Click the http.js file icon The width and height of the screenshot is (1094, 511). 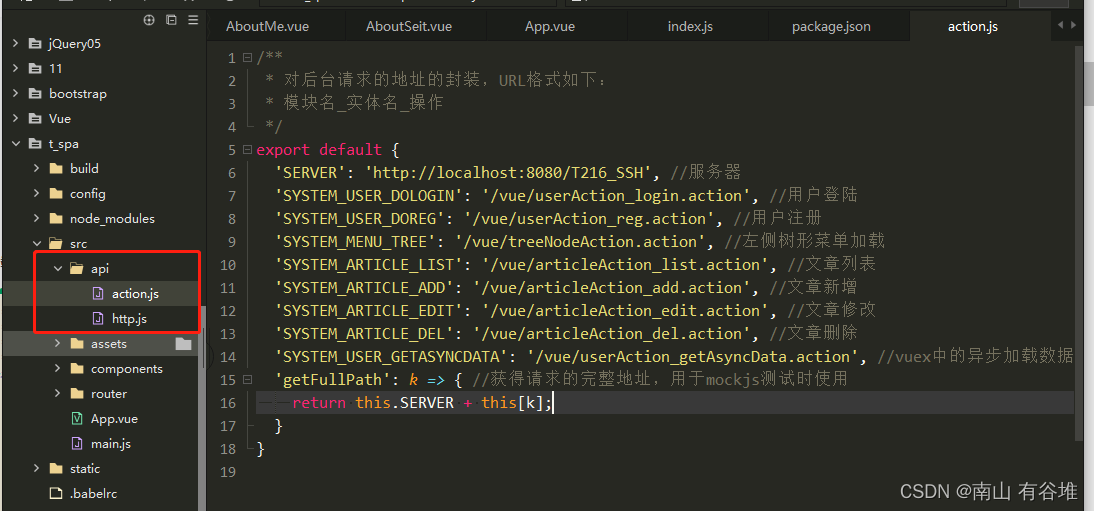pos(98,319)
